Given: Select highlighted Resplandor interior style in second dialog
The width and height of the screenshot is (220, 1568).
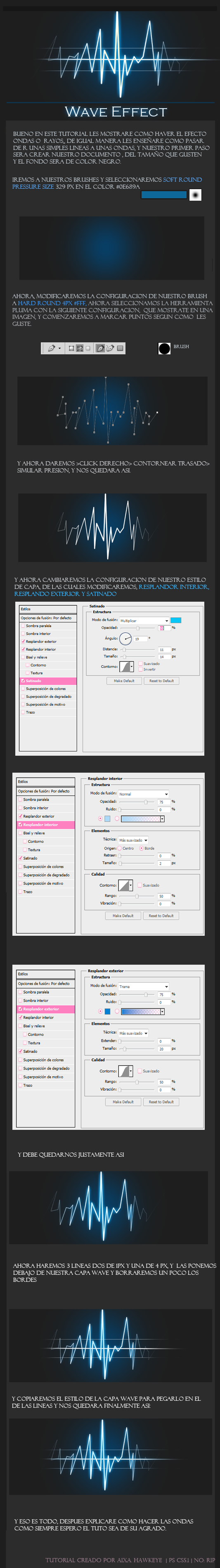Looking at the screenshot, I should (45, 825).
